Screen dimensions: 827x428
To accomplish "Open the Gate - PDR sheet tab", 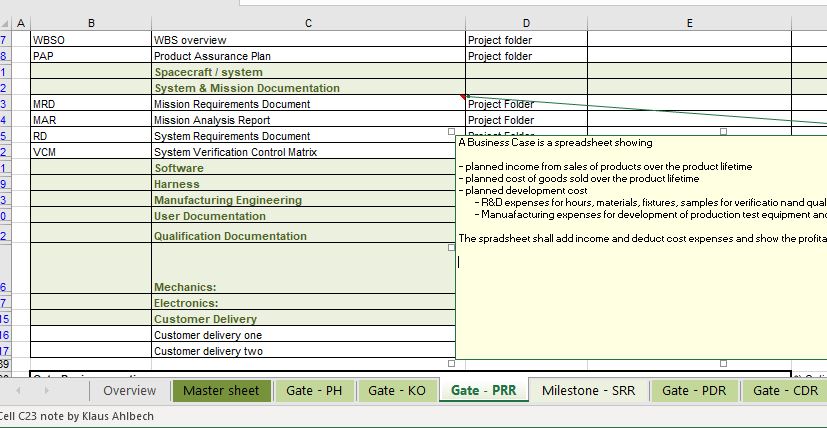I will 694,391.
